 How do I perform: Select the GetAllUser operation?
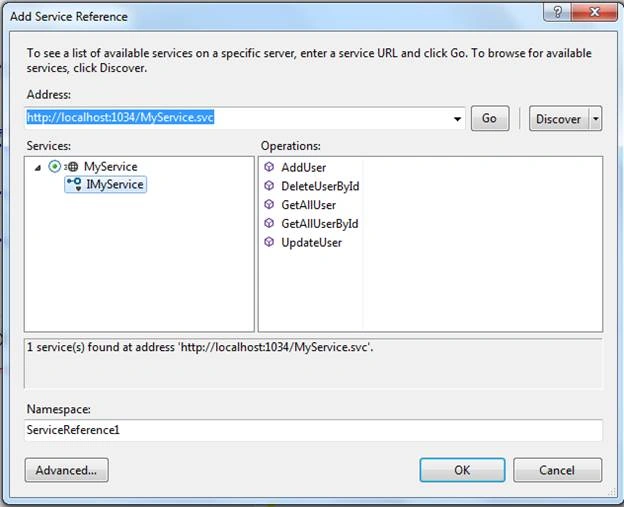click(308, 205)
